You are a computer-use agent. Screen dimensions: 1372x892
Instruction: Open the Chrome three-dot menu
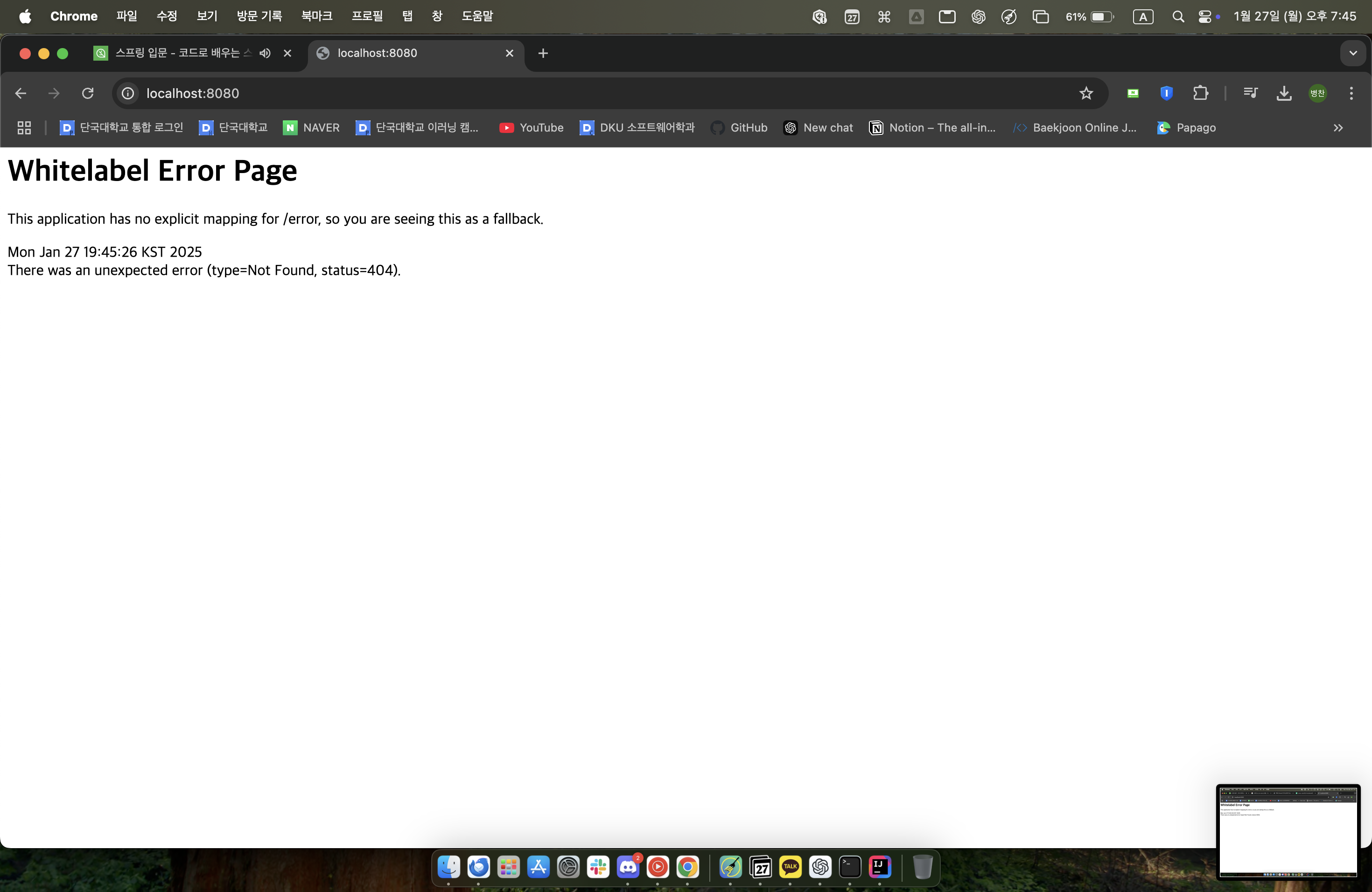point(1351,93)
